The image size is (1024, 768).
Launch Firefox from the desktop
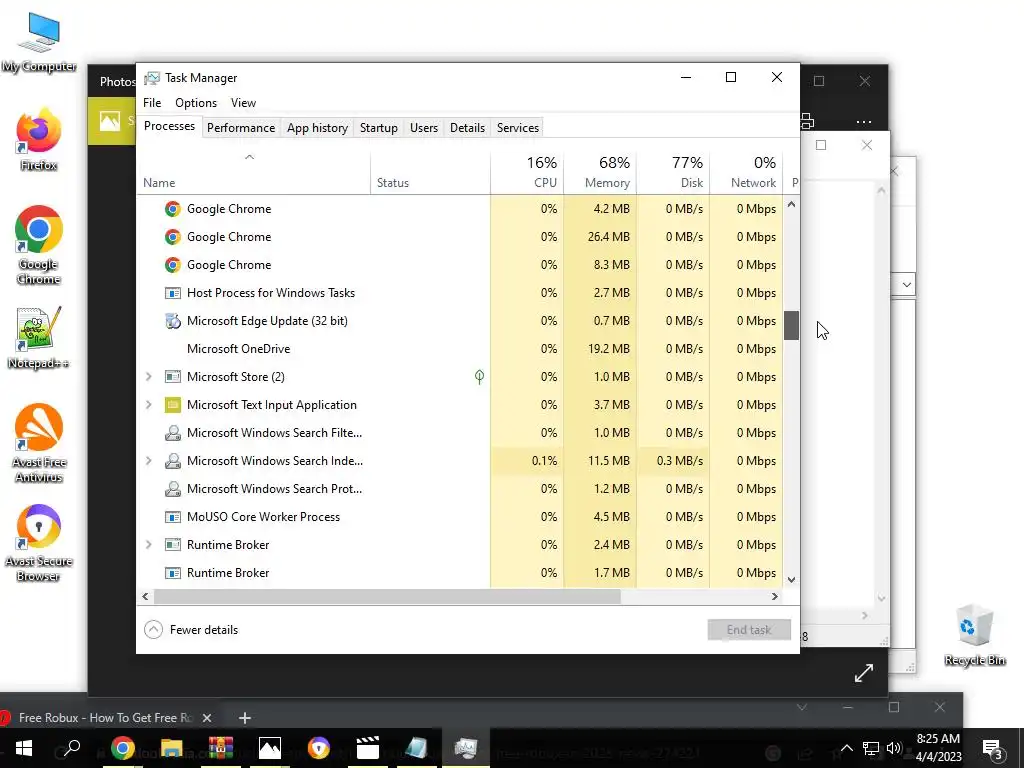click(x=39, y=140)
